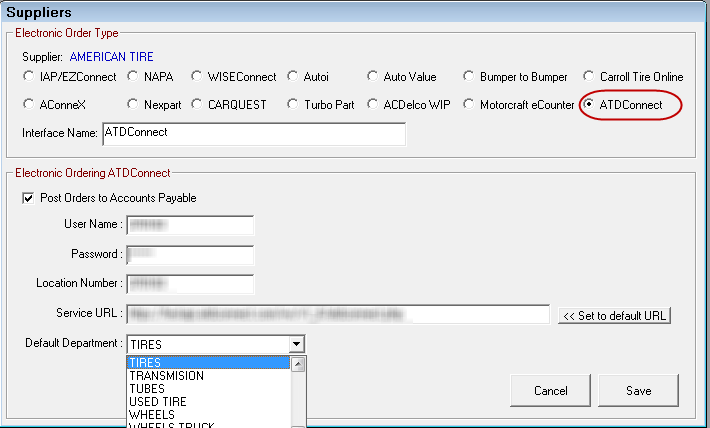Toggle Post Orders to Accounts Payable
Viewport: 710px width, 428px height.
[x=28, y=198]
